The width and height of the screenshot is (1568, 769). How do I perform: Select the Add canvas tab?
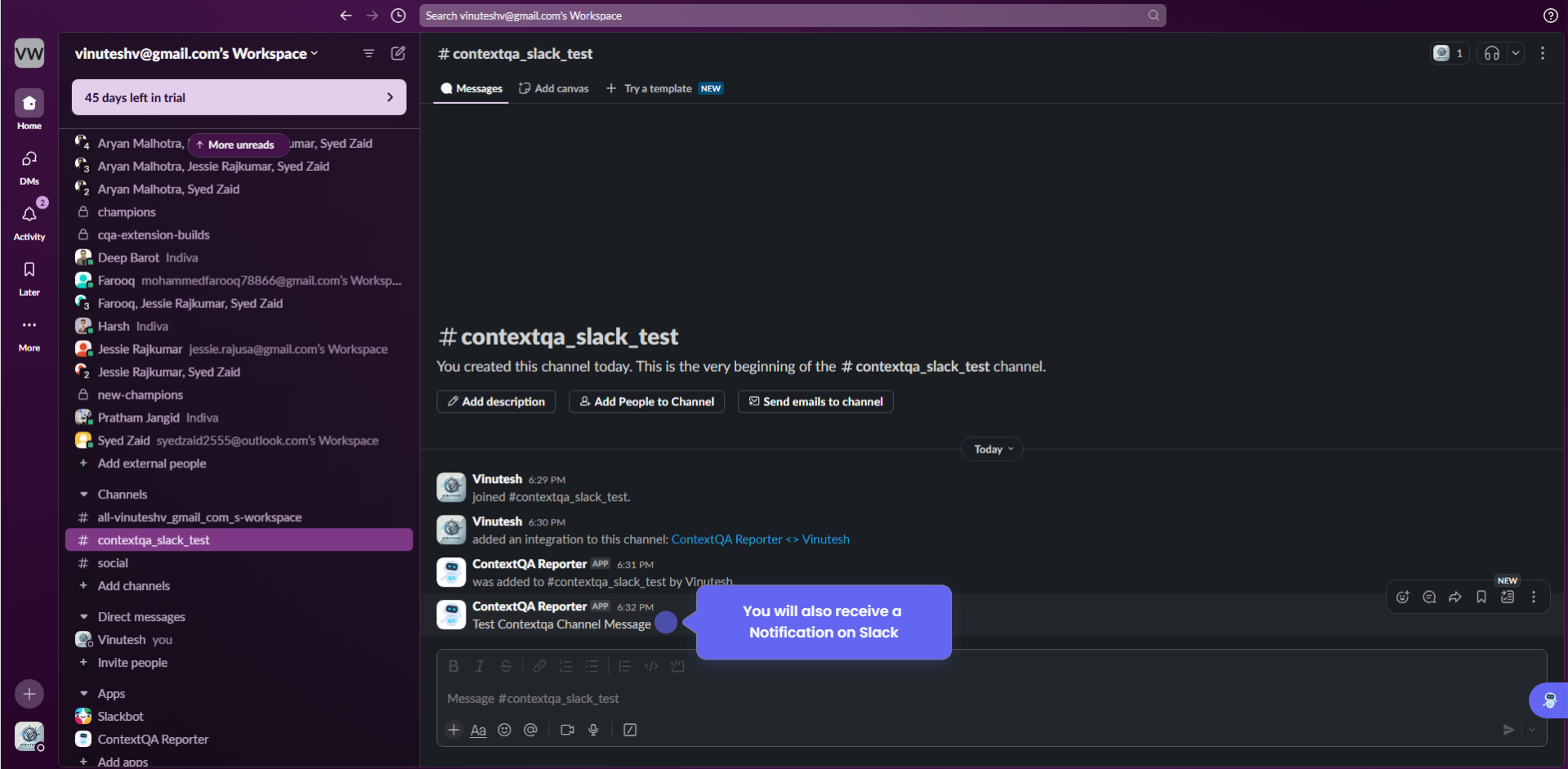(x=554, y=88)
